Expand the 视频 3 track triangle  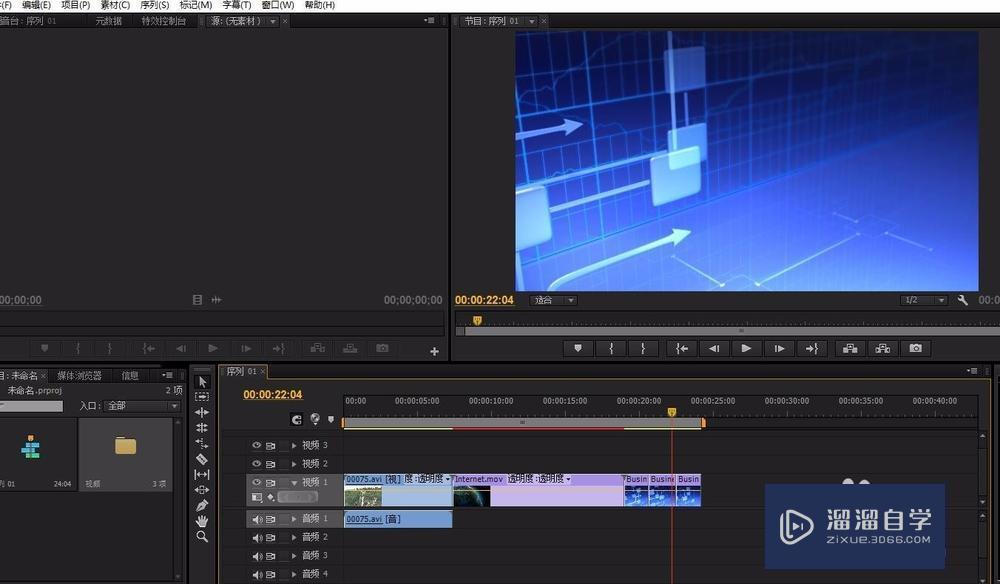pyautogui.click(x=294, y=445)
